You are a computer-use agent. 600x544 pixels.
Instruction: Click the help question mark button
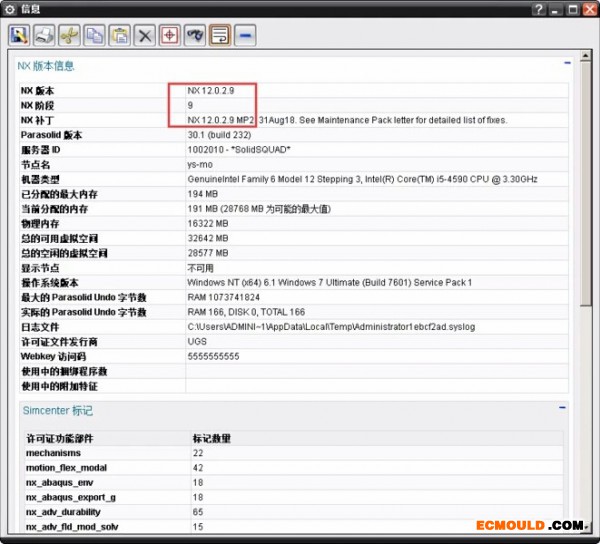pos(539,9)
